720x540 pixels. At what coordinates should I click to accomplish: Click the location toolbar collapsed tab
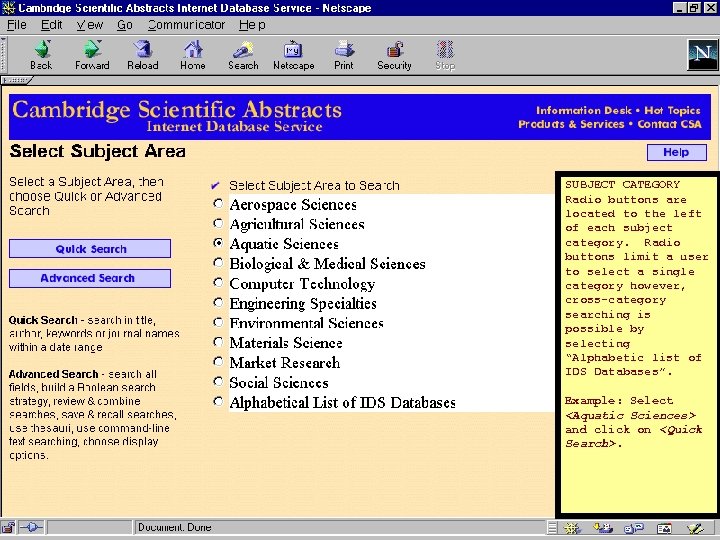[17, 80]
